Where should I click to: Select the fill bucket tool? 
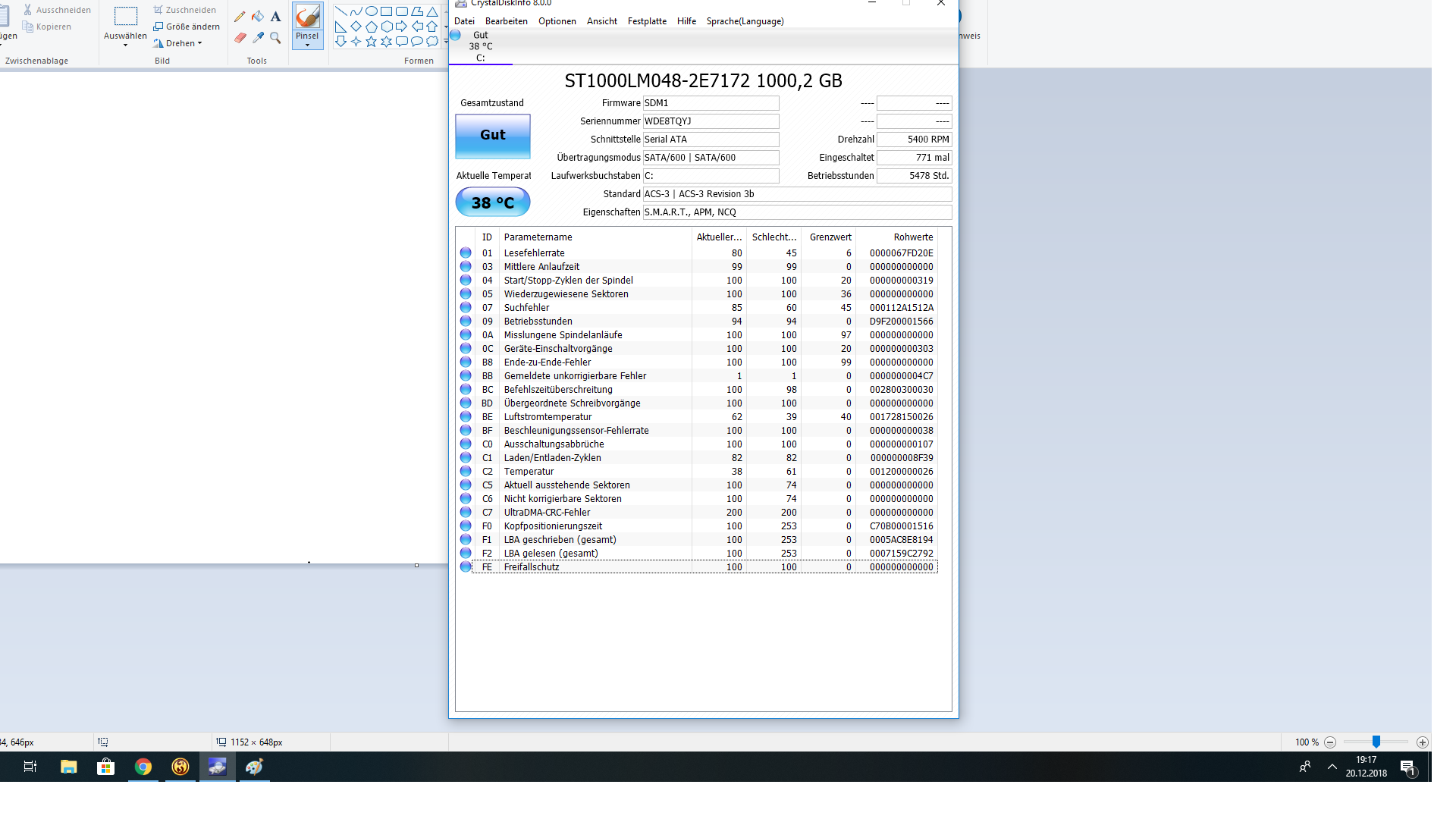click(x=258, y=17)
